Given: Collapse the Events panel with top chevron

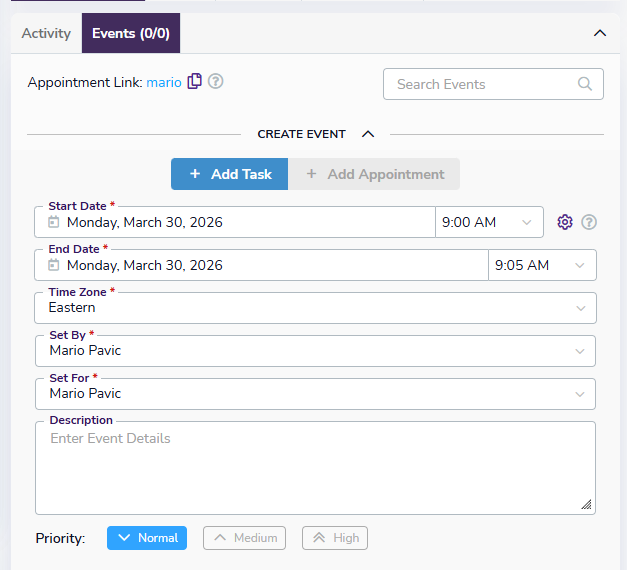Looking at the screenshot, I should coord(600,33).
